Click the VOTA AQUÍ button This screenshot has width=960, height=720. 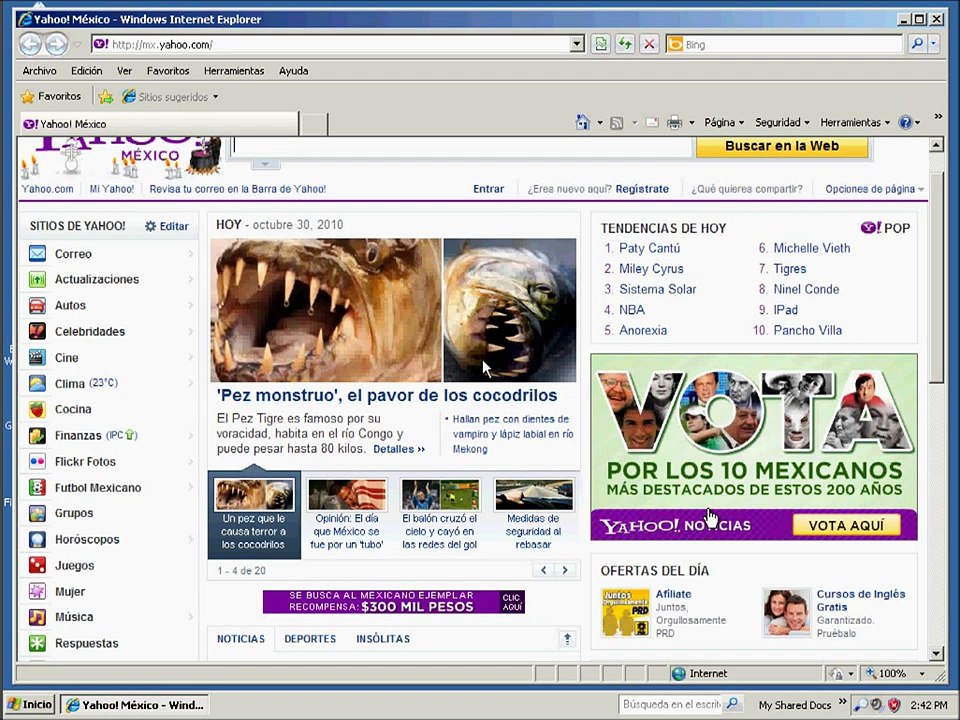846,525
